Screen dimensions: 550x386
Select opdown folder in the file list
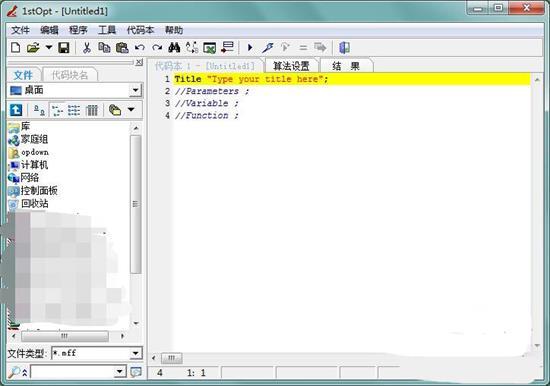[28, 152]
